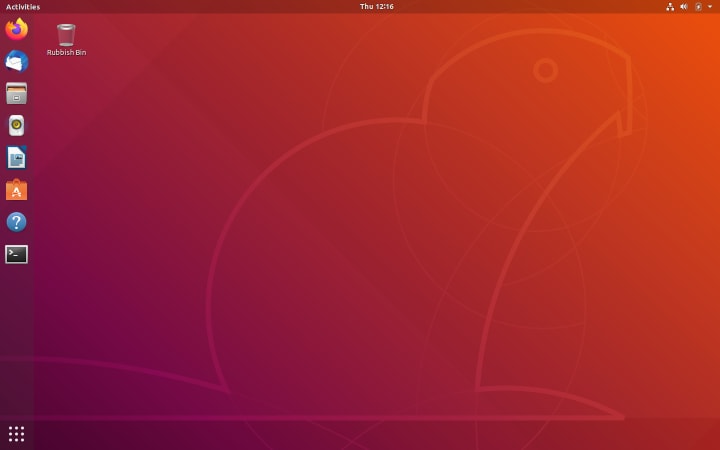
Task: Click the power status icon in top bar
Action: (698, 6)
